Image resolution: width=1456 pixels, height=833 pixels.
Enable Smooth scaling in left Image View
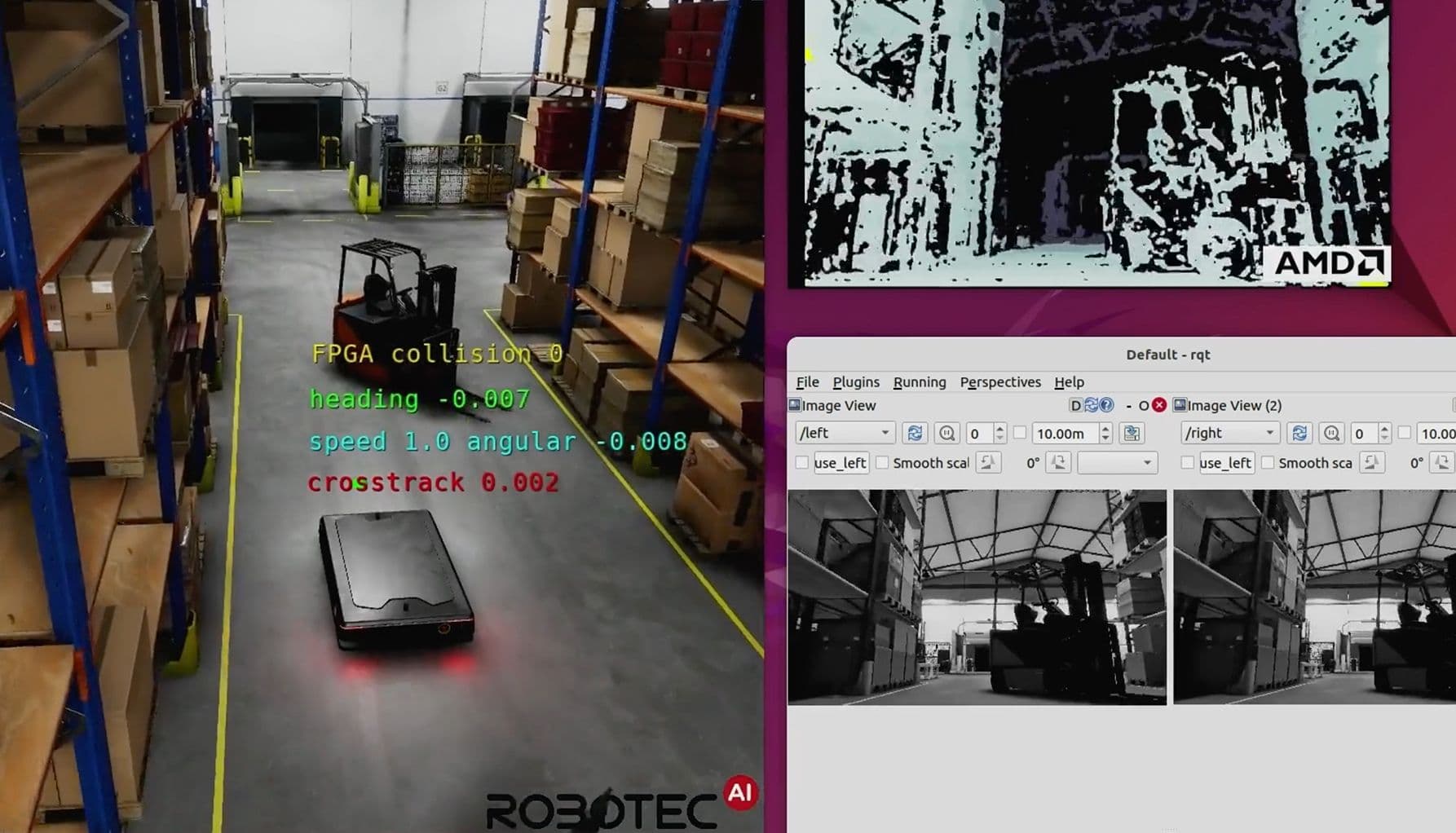coord(882,463)
